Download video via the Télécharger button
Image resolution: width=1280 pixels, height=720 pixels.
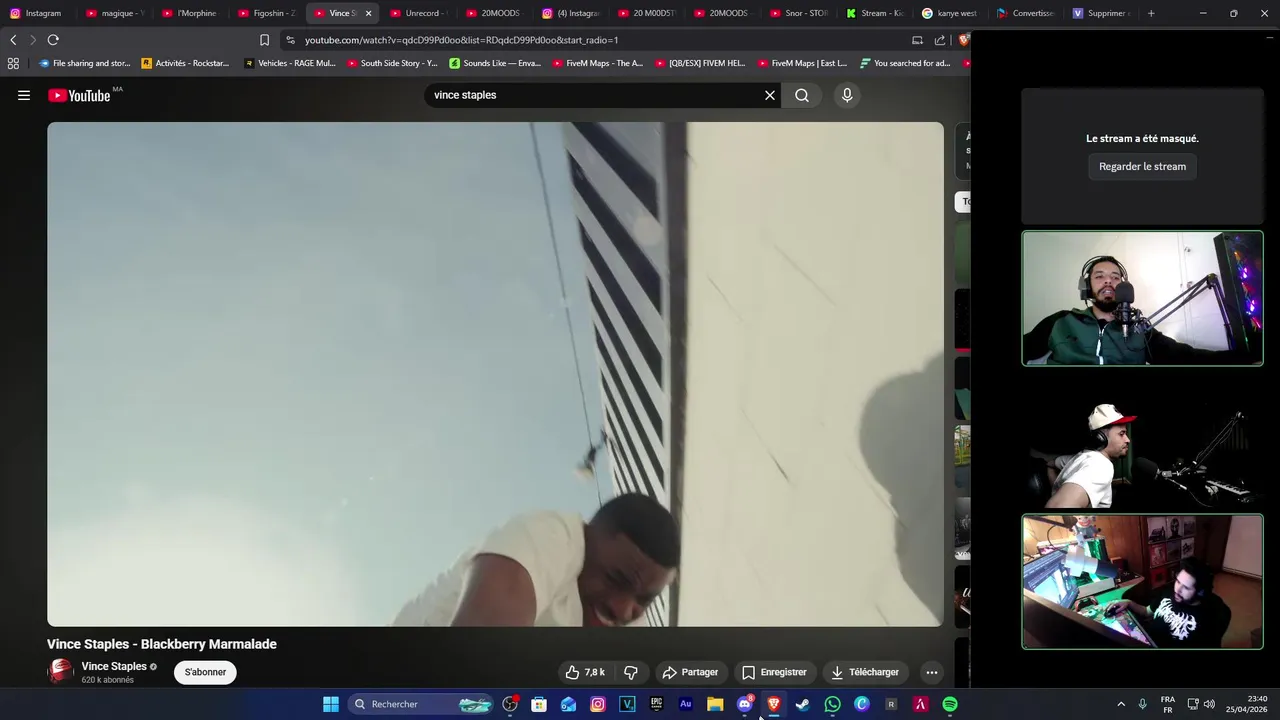(865, 672)
